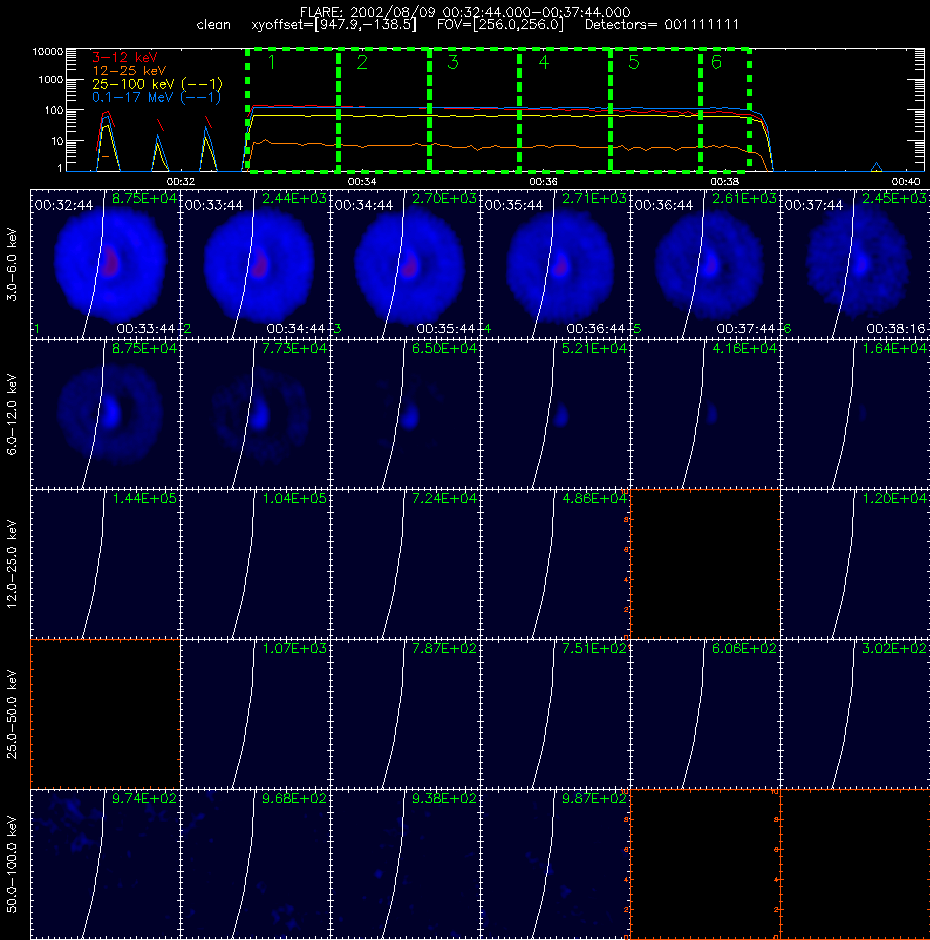Click the 'clean' algorithm label
Image resolution: width=930 pixels, height=940 pixels.
pos(213,25)
